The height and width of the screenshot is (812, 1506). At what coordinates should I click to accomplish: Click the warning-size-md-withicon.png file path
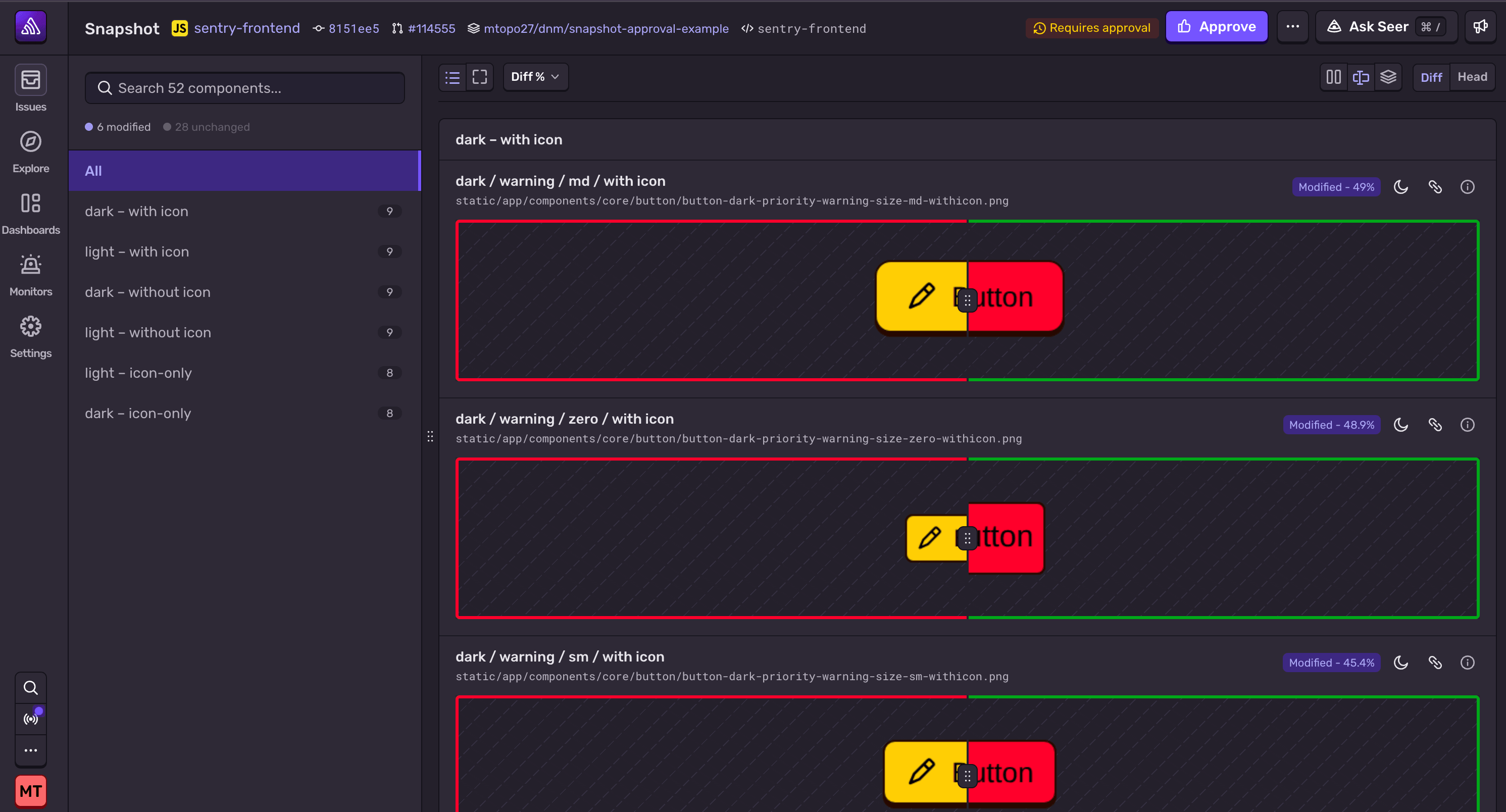point(732,200)
